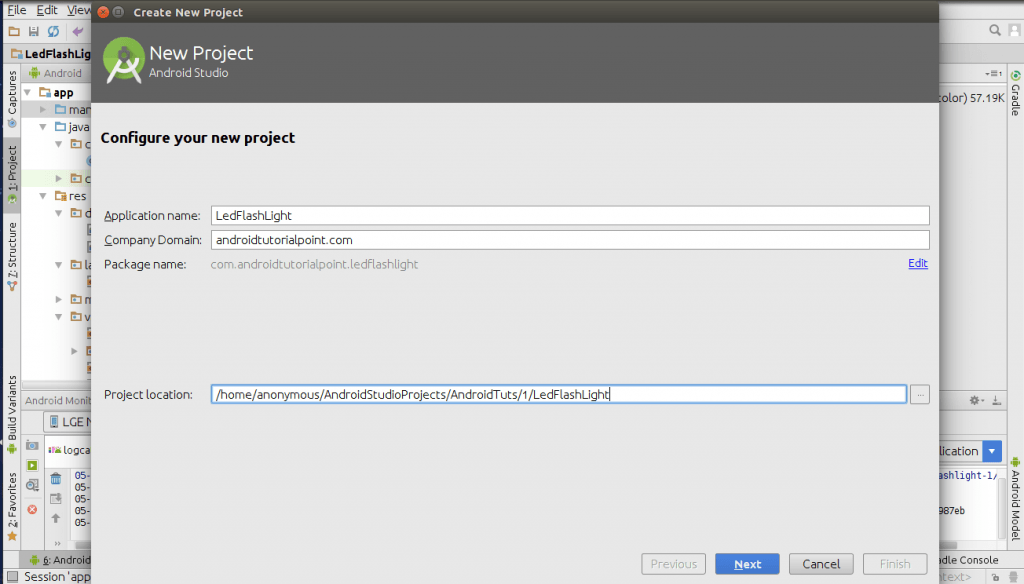Open the 1: Project side tool window
1024x584 pixels.
12,174
